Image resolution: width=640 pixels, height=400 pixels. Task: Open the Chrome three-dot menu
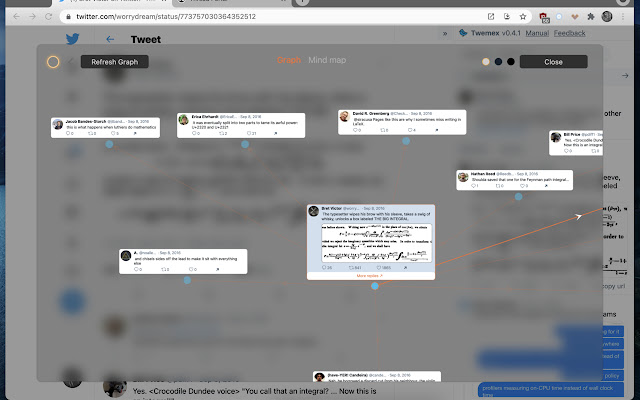pyautogui.click(x=623, y=16)
